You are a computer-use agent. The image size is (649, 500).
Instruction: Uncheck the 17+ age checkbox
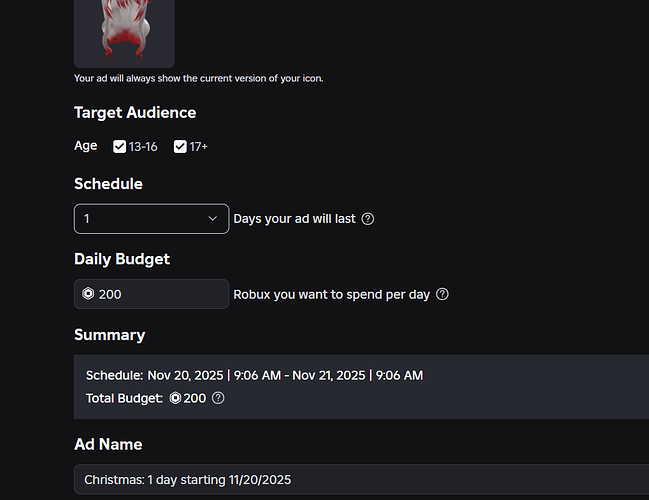pos(180,147)
